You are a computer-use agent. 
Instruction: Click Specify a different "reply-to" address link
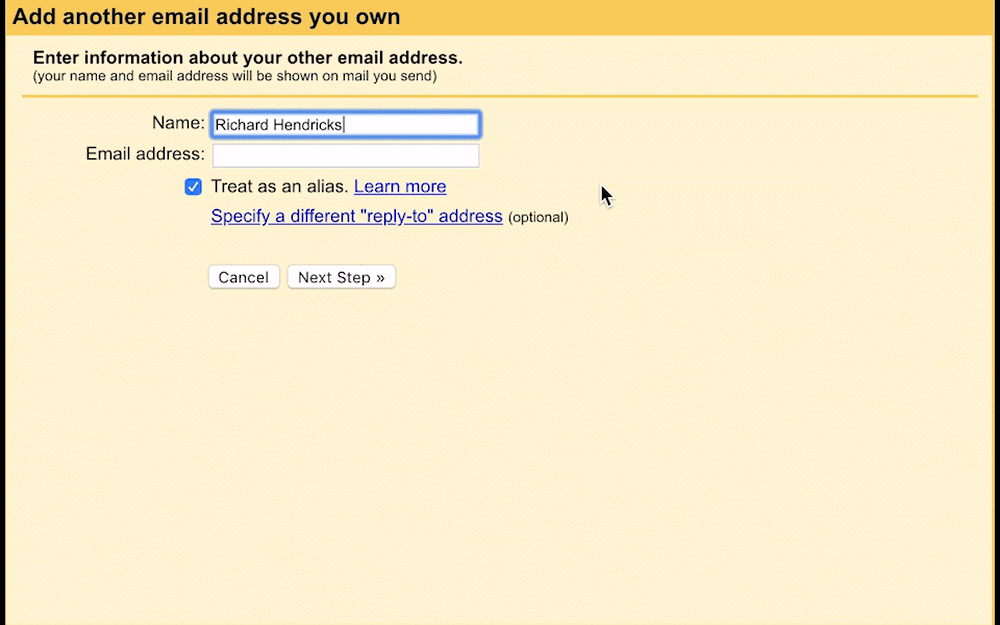point(357,216)
